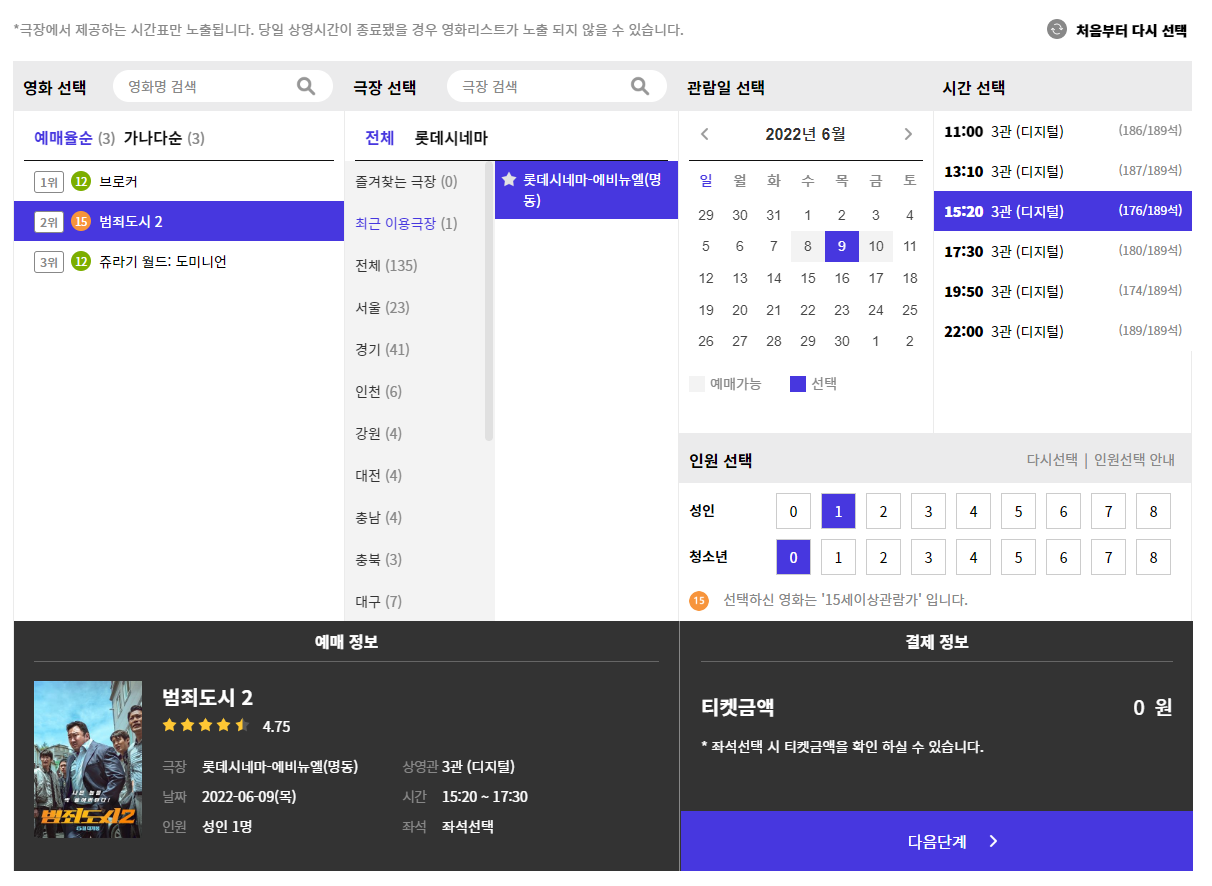Select the 22:00 showtime in 3관
This screenshot has width=1212, height=886.
tap(1063, 331)
